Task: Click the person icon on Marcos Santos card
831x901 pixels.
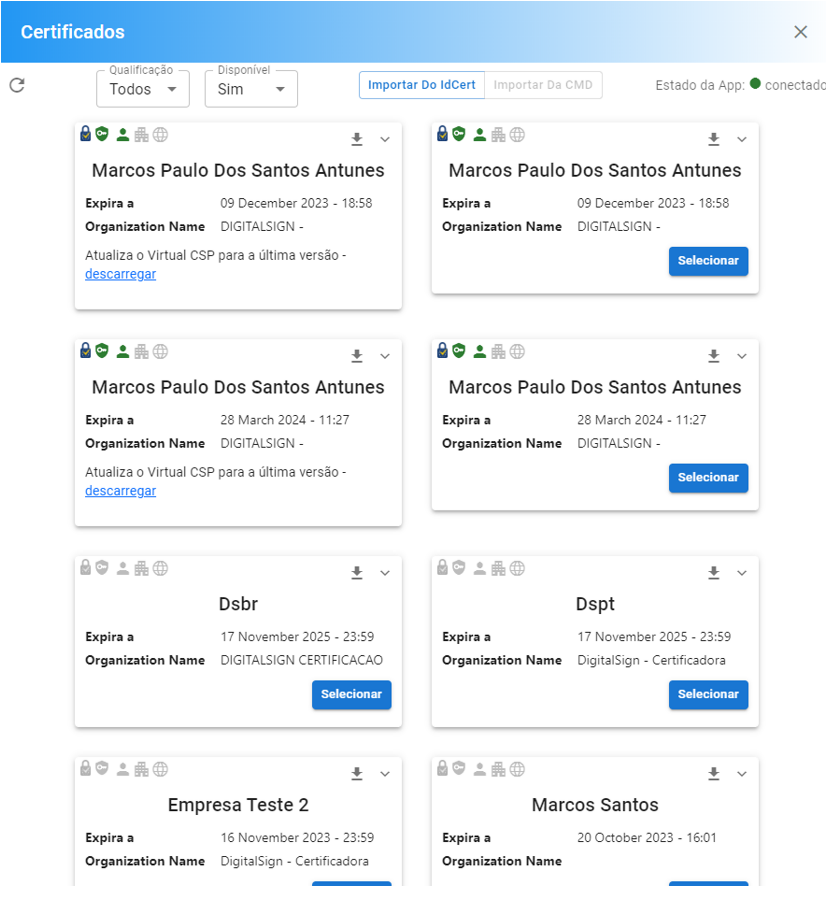Action: coord(479,769)
